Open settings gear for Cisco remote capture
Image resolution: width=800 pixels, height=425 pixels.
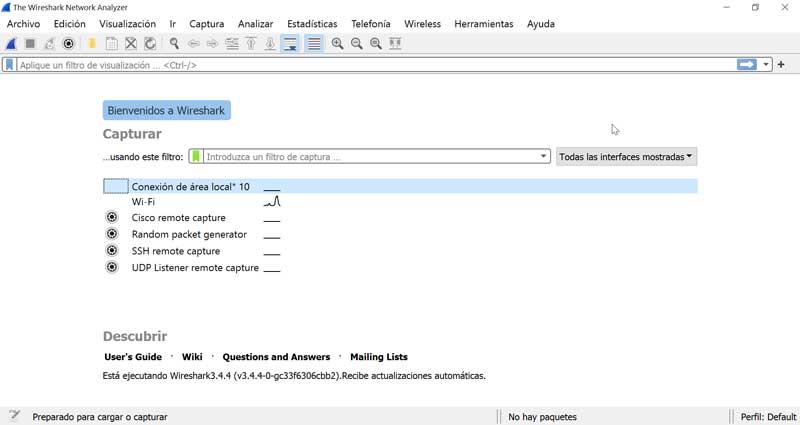[x=112, y=217]
